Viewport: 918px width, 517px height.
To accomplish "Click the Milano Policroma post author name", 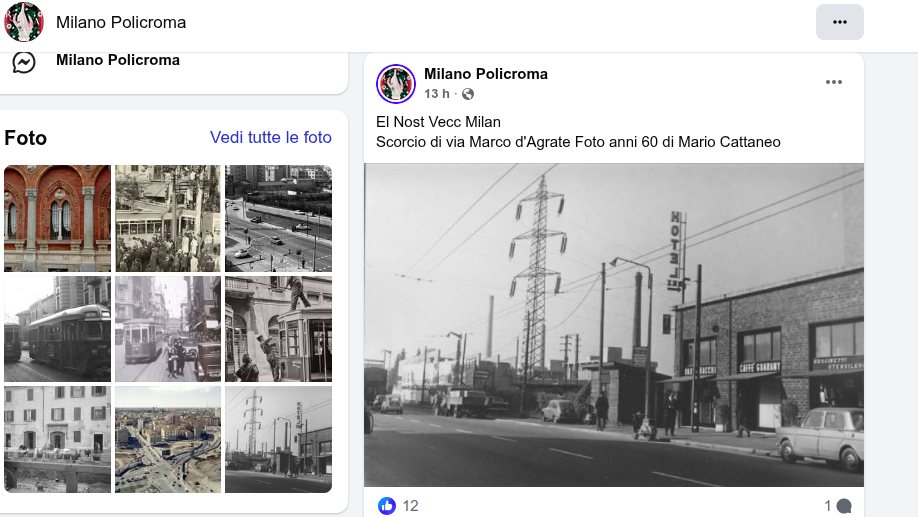I will coord(486,74).
